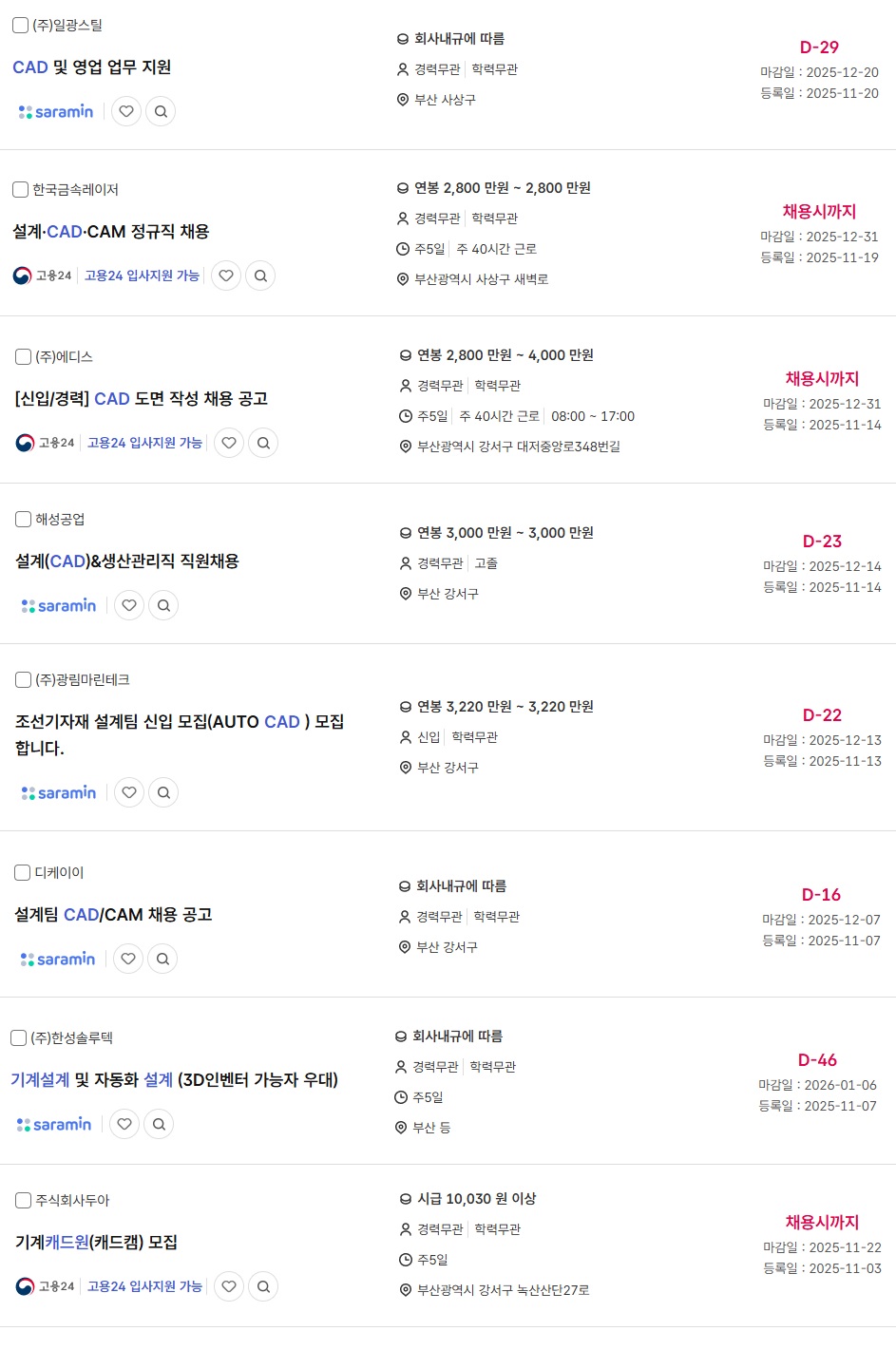
Task: Click saramin logo under 해성공업 posting
Action: tap(59, 605)
